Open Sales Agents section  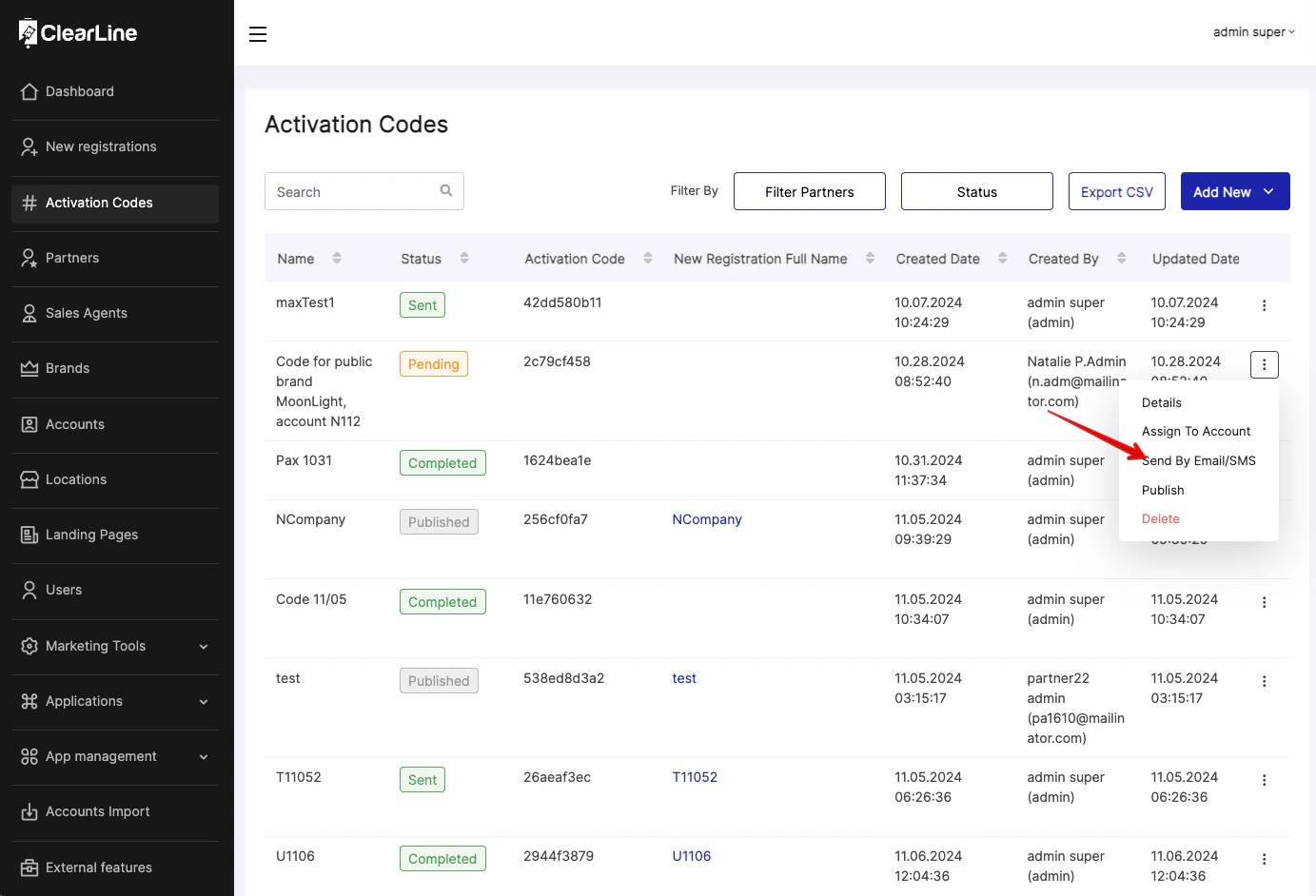pyautogui.click(x=115, y=313)
